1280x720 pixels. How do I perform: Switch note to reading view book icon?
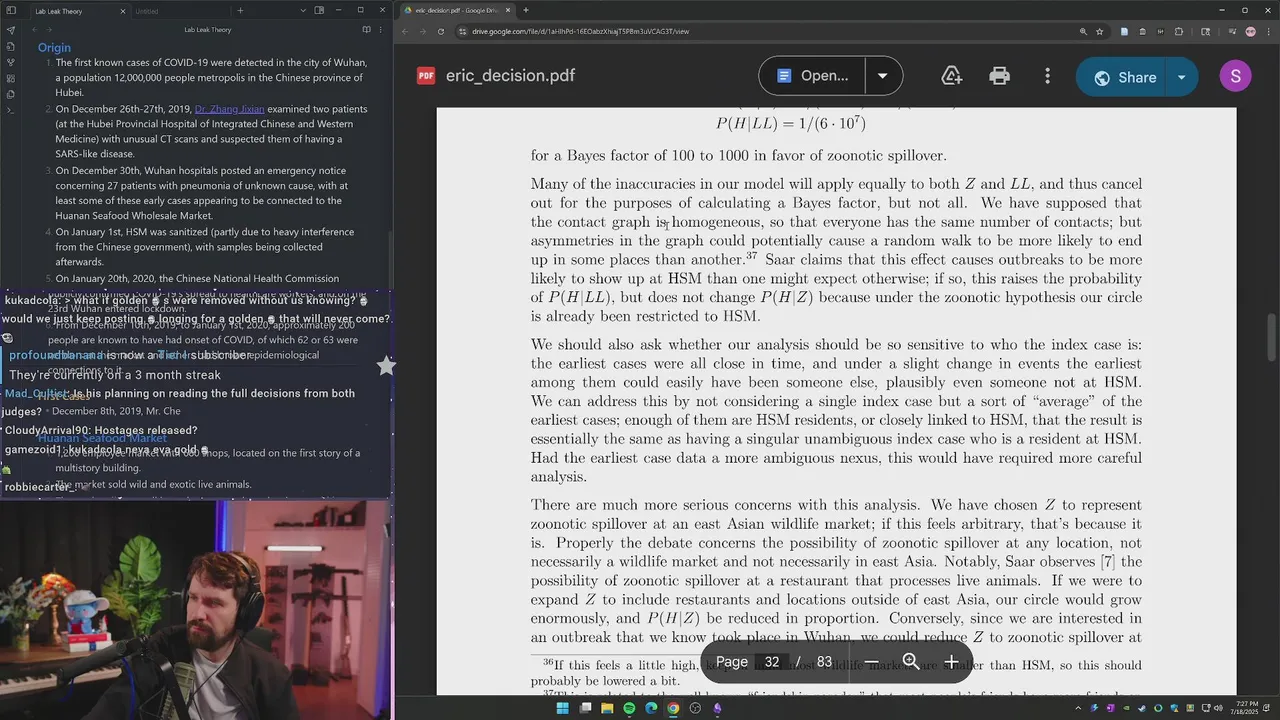click(366, 30)
